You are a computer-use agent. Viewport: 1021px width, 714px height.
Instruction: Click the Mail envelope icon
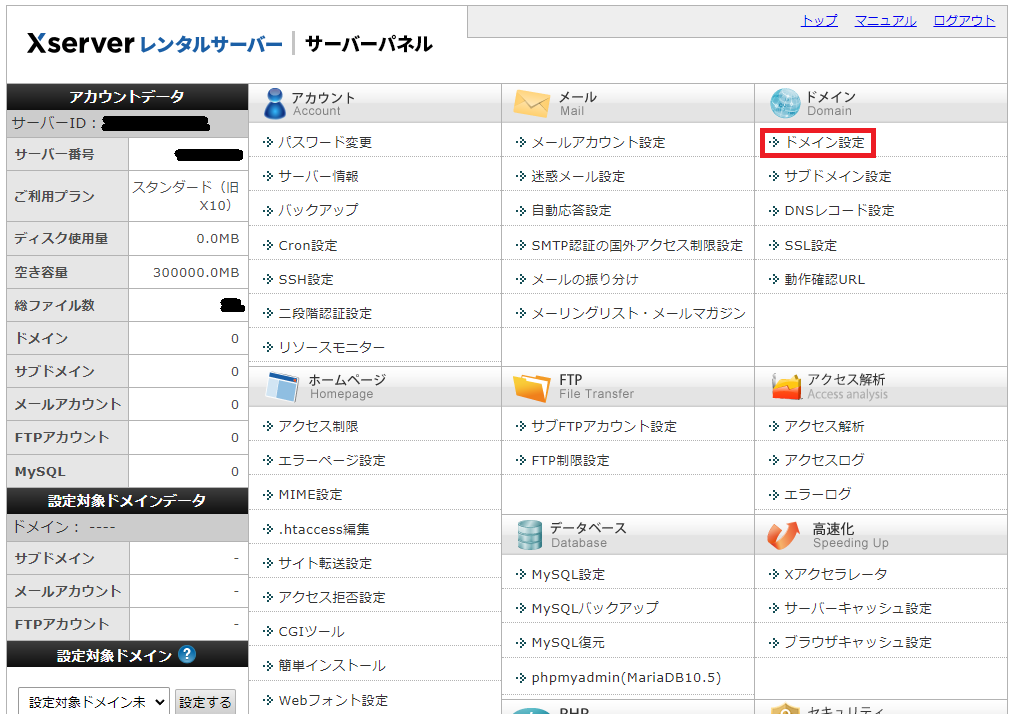point(531,103)
